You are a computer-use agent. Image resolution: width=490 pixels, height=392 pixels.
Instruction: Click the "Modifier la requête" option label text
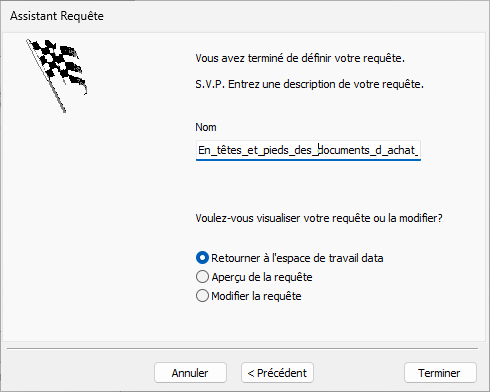pos(256,296)
